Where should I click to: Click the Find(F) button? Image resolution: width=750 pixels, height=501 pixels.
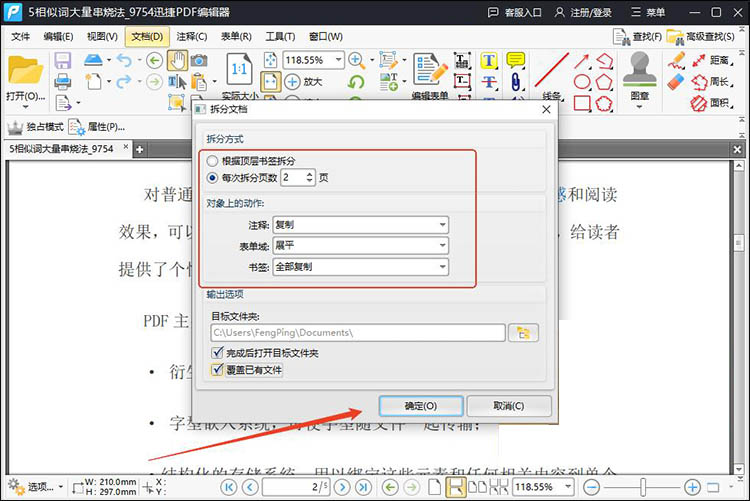(x=638, y=37)
